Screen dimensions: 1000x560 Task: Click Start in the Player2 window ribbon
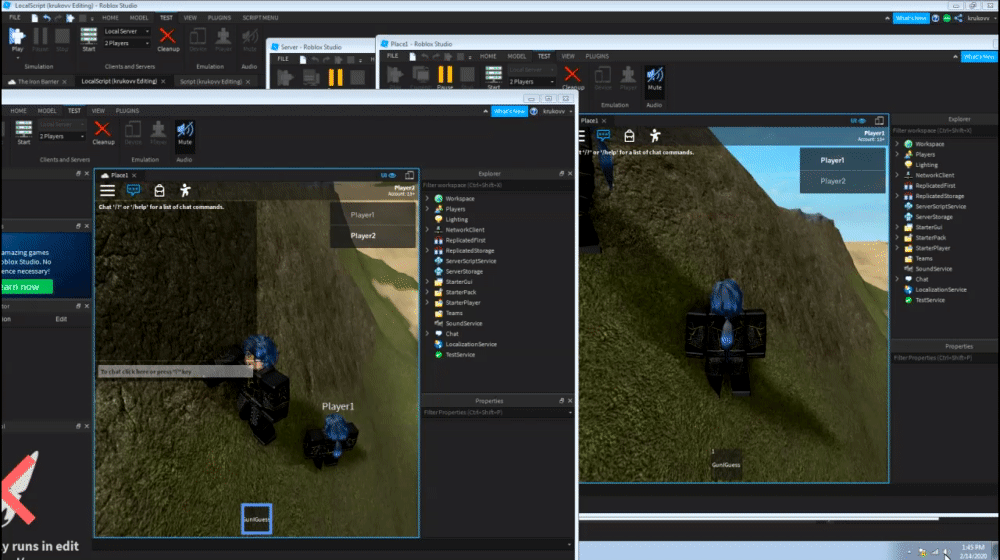coord(24,133)
